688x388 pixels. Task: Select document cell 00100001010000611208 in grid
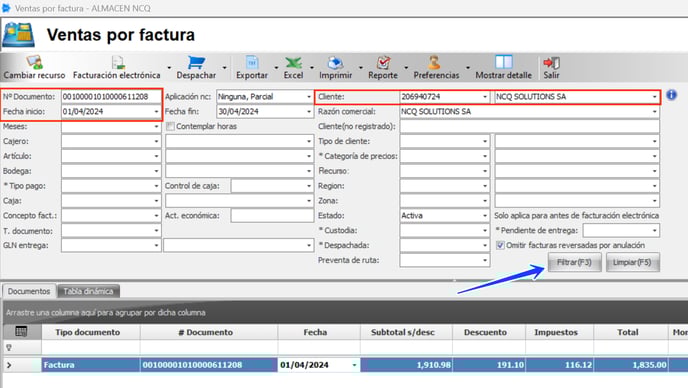point(209,365)
